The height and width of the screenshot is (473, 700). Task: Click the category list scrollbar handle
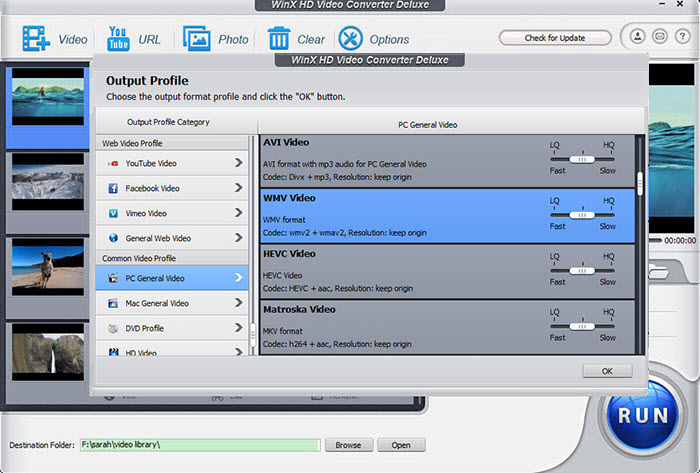click(253, 335)
